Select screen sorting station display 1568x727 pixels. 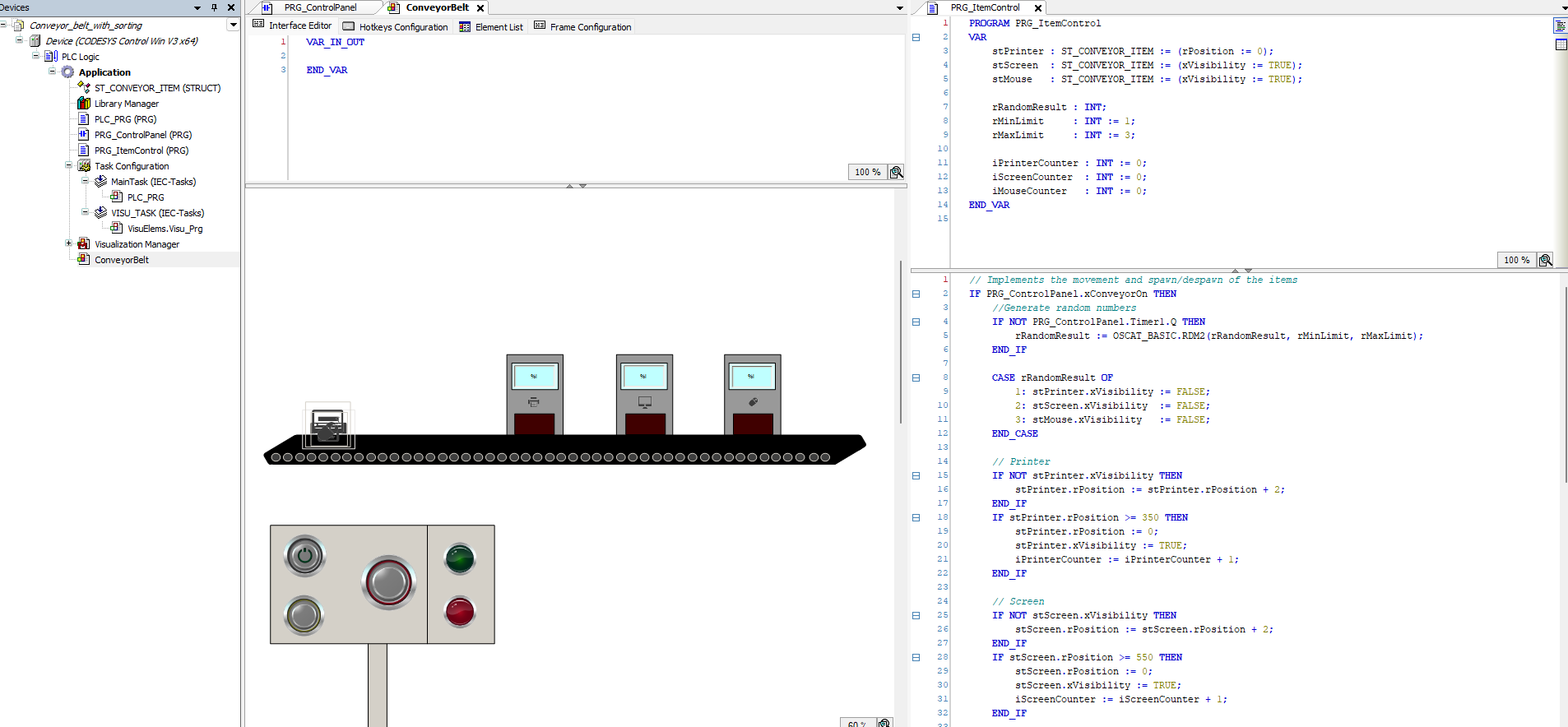(644, 377)
